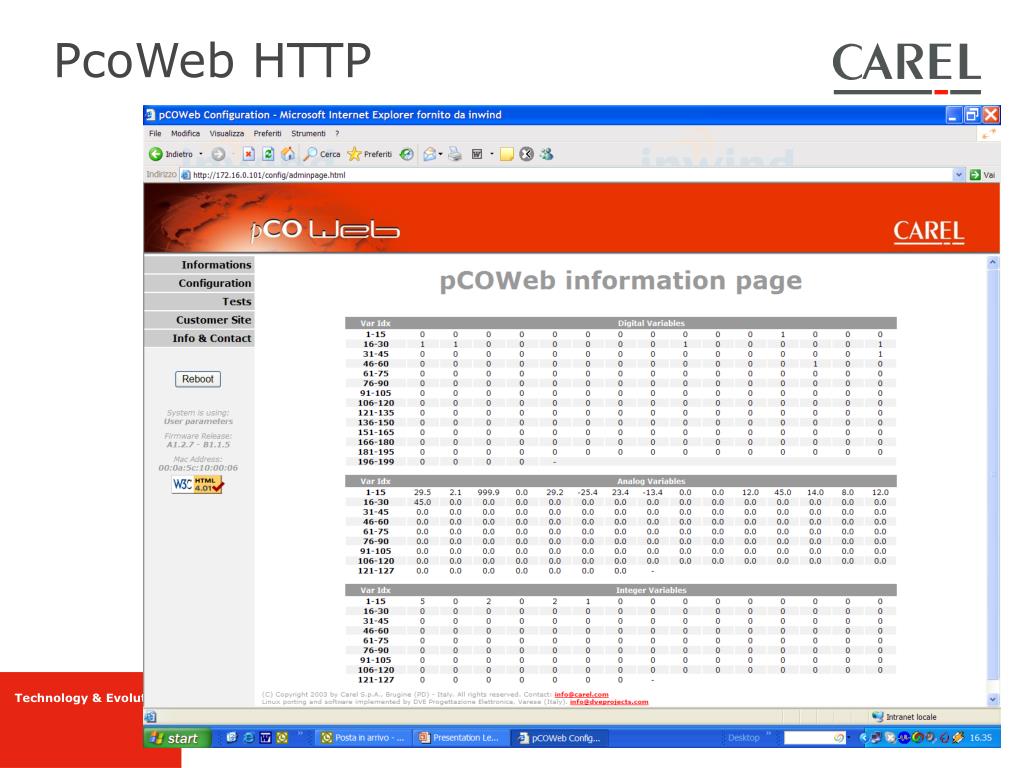This screenshot has width=1024, height=768.
Task: Click the info@dveprojects.com link
Action: 609,701
